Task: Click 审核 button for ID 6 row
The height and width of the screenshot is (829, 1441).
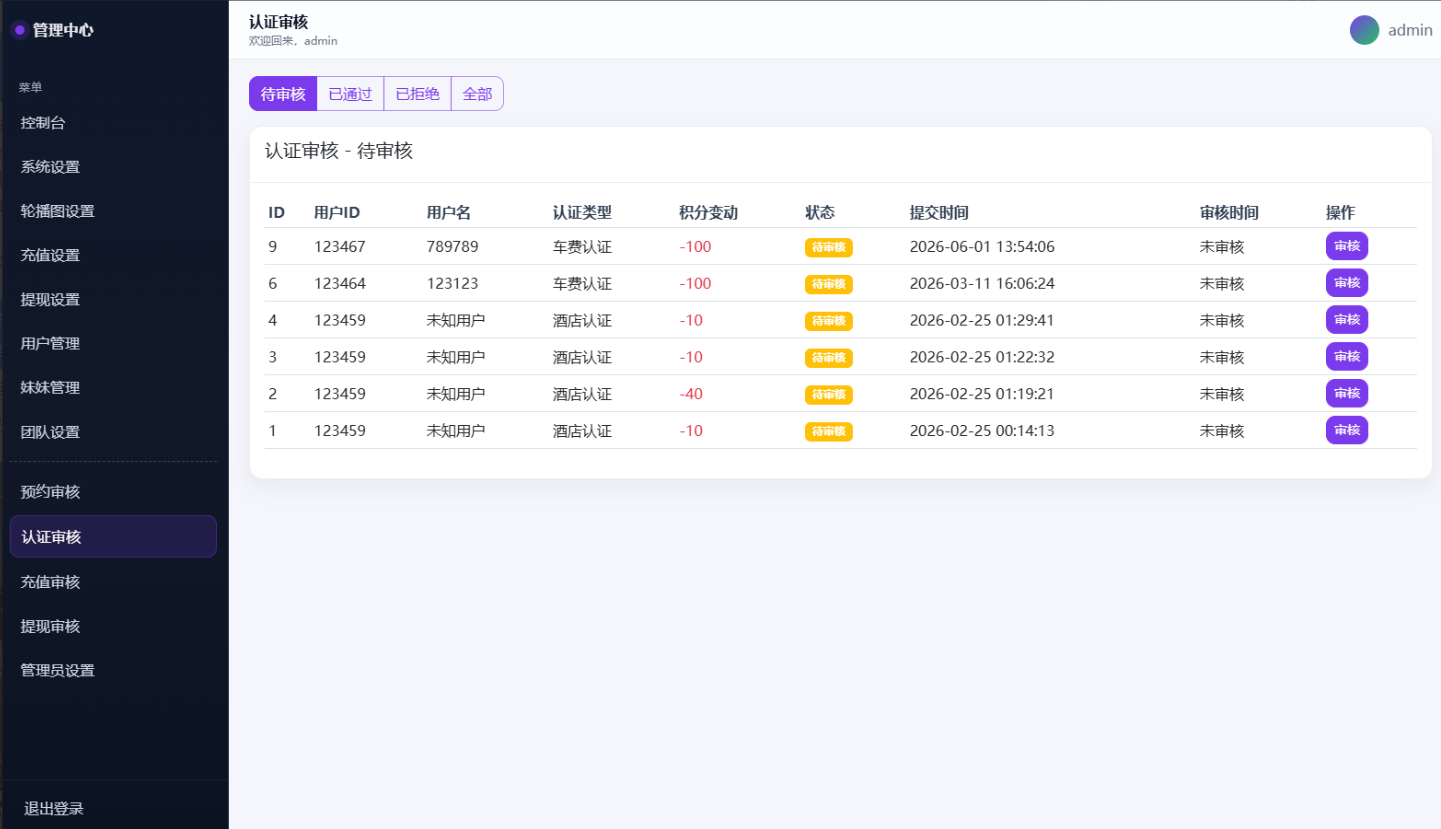Action: [x=1347, y=283]
